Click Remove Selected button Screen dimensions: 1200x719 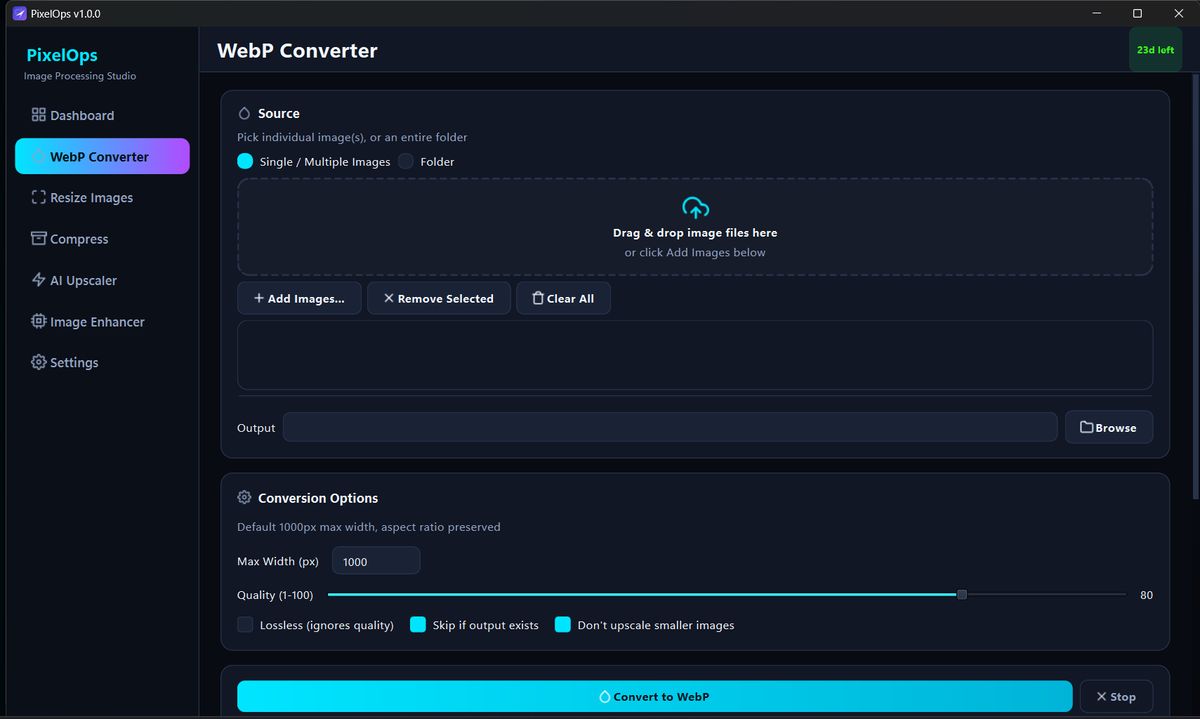point(438,298)
